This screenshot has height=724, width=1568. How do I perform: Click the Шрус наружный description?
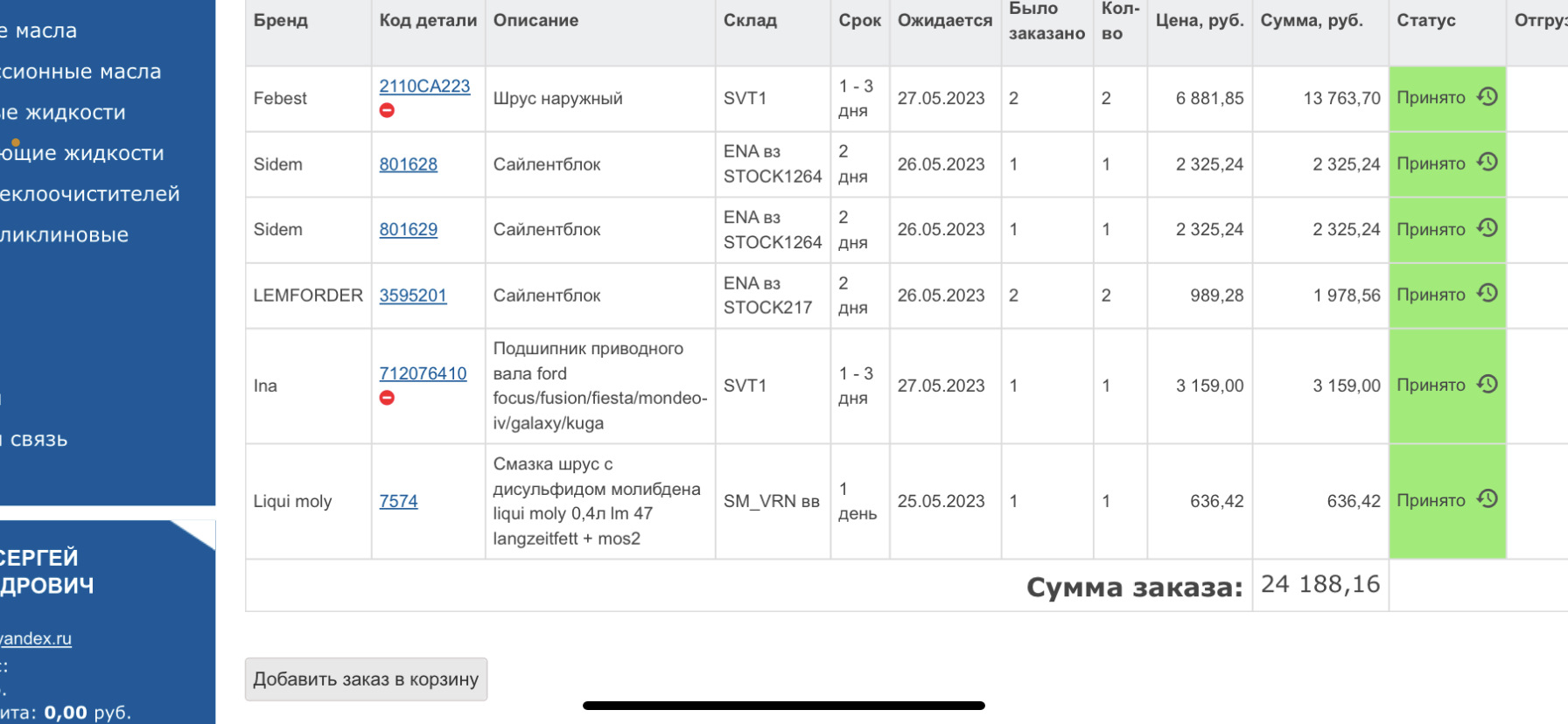coord(558,98)
